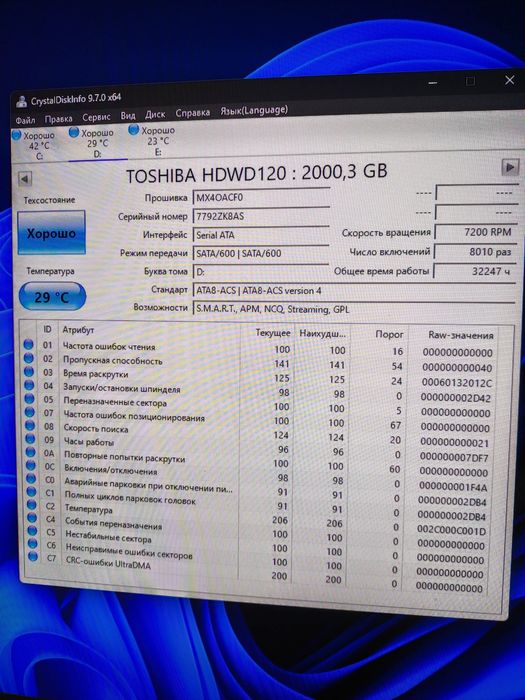Click raw value 002C000C001D
The height and width of the screenshot is (700, 525).
click(x=451, y=531)
